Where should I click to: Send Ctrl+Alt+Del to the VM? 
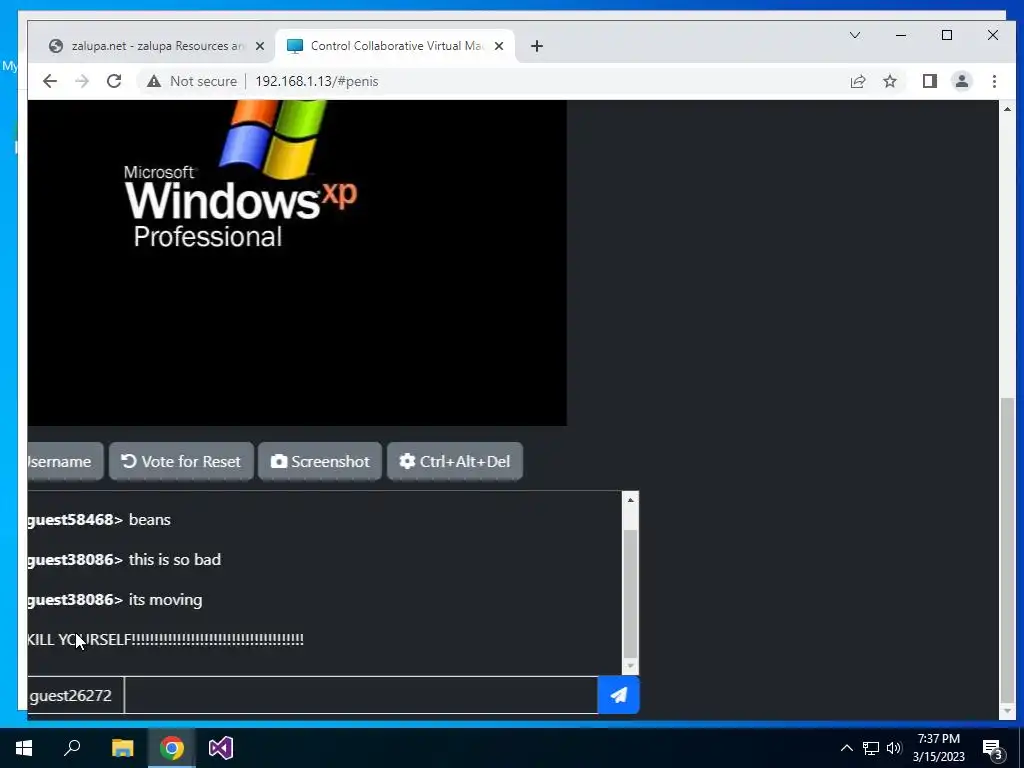pyautogui.click(x=455, y=462)
